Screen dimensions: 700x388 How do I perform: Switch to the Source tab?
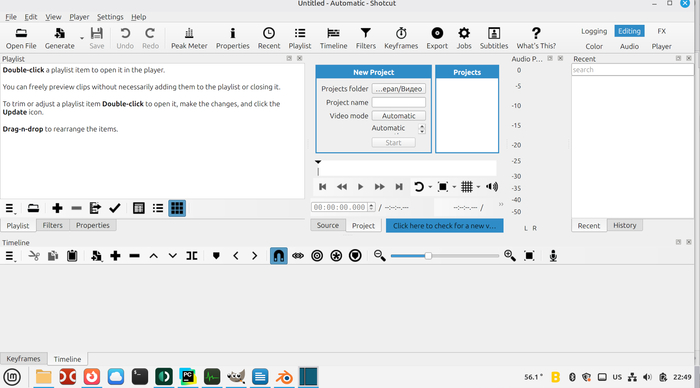(x=328, y=225)
